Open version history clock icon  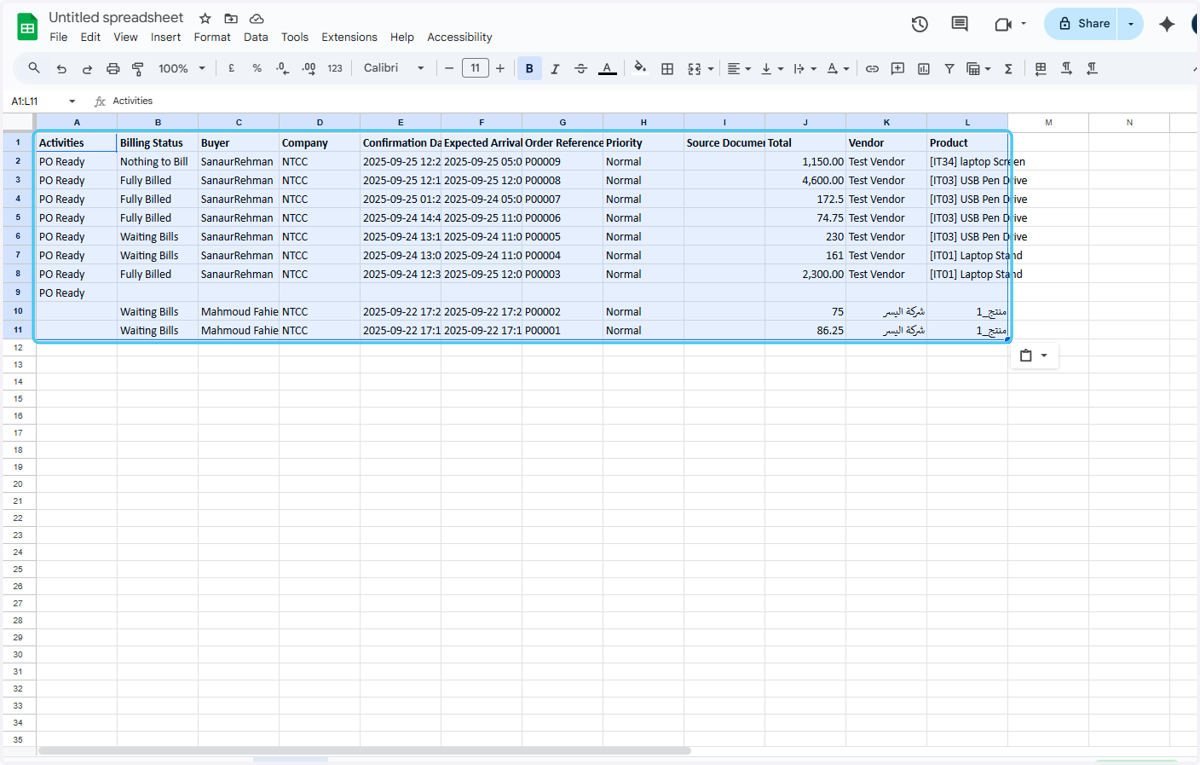(920, 24)
